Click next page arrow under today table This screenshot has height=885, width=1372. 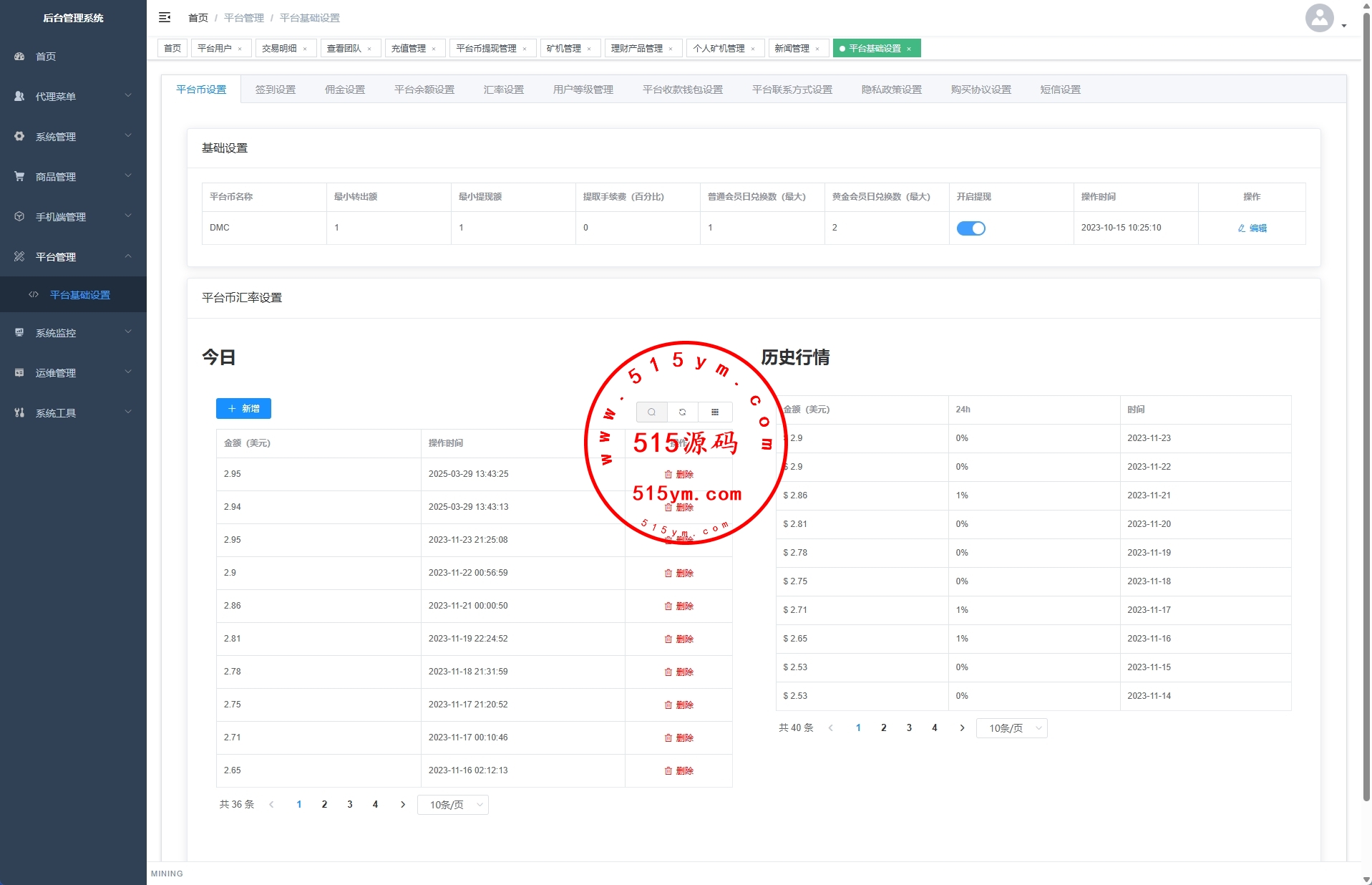click(403, 805)
